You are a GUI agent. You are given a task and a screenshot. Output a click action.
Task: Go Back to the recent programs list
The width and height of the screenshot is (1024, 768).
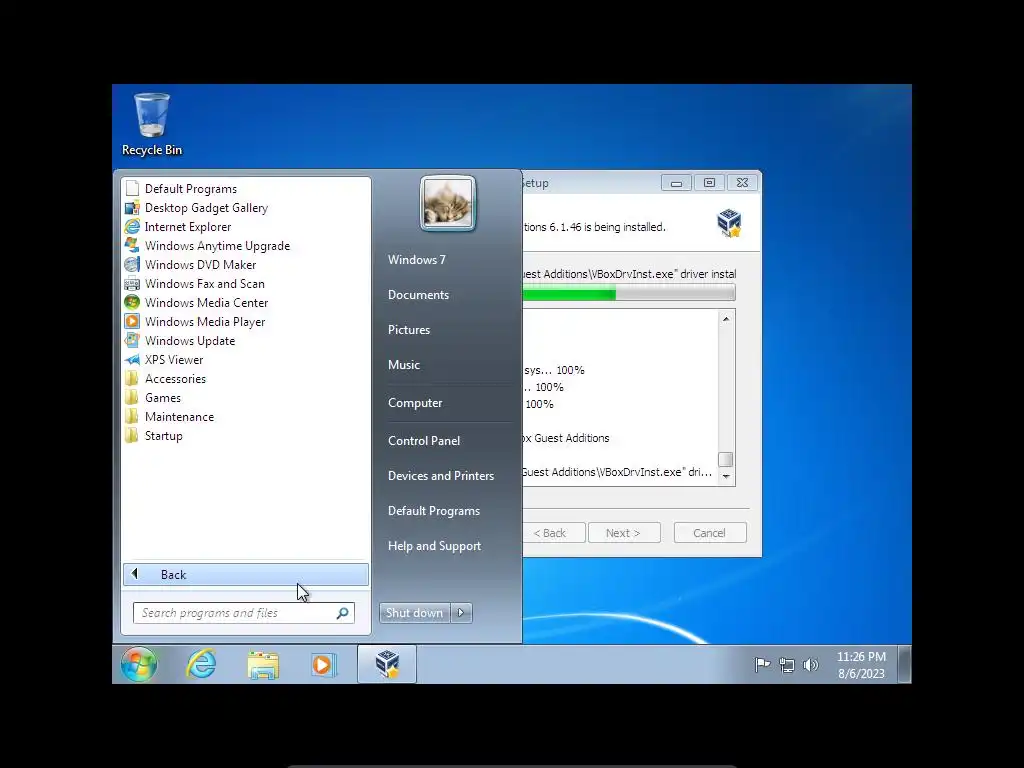246,575
